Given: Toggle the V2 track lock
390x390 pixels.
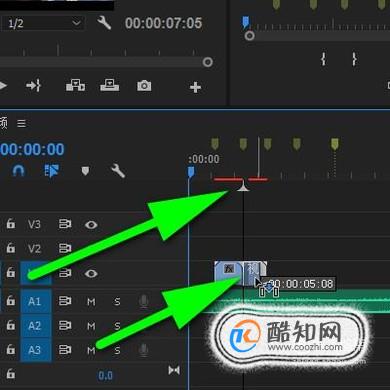Looking at the screenshot, I should [11, 248].
